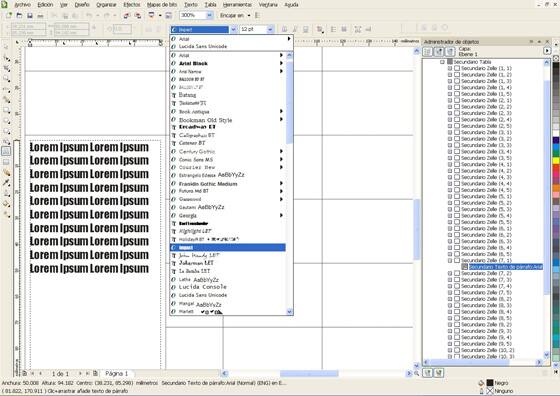Click the Print icon in the standard toolbar
The height and width of the screenshot is (396, 560).
click(40, 15)
